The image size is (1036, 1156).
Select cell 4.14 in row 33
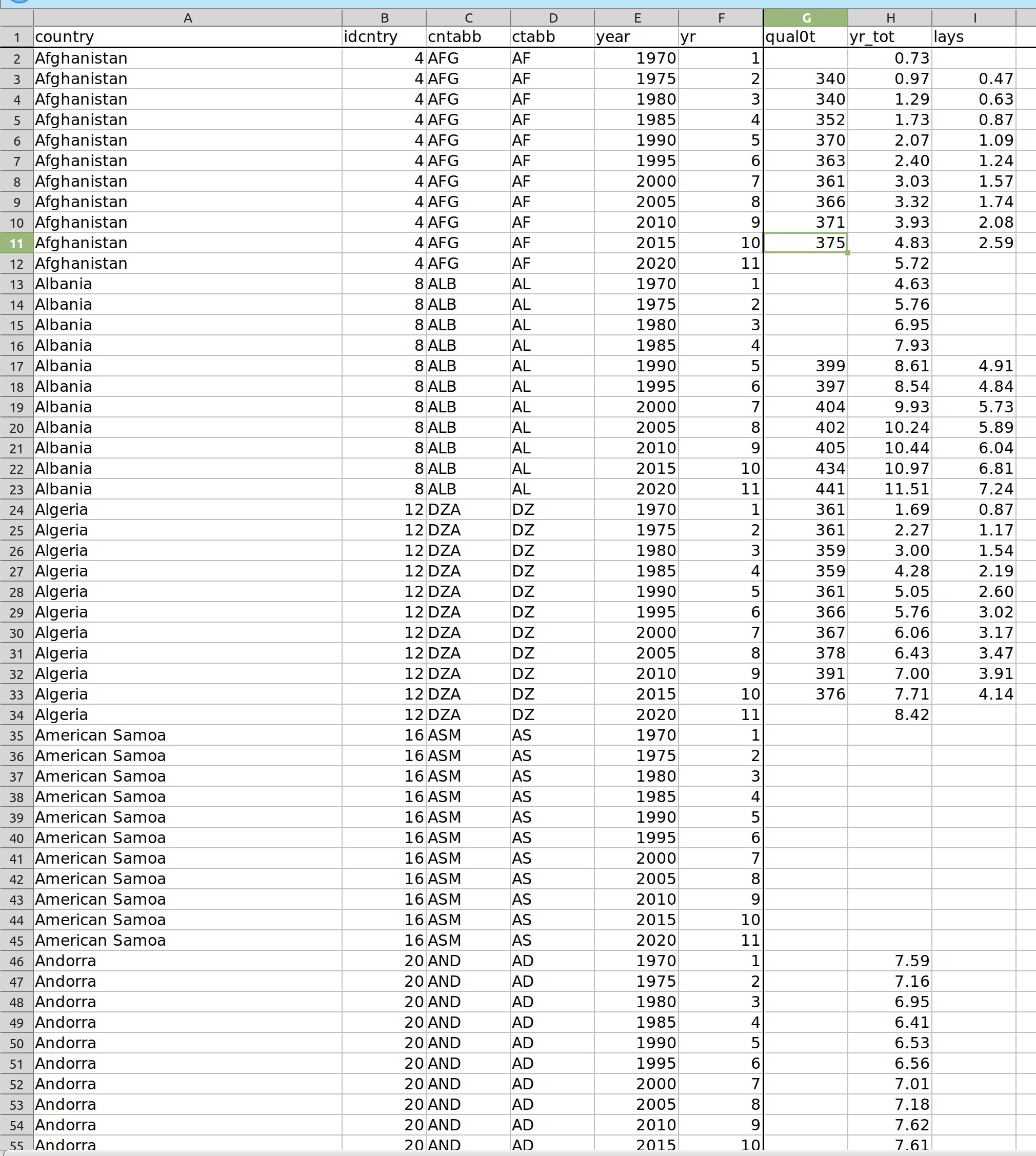pos(974,694)
